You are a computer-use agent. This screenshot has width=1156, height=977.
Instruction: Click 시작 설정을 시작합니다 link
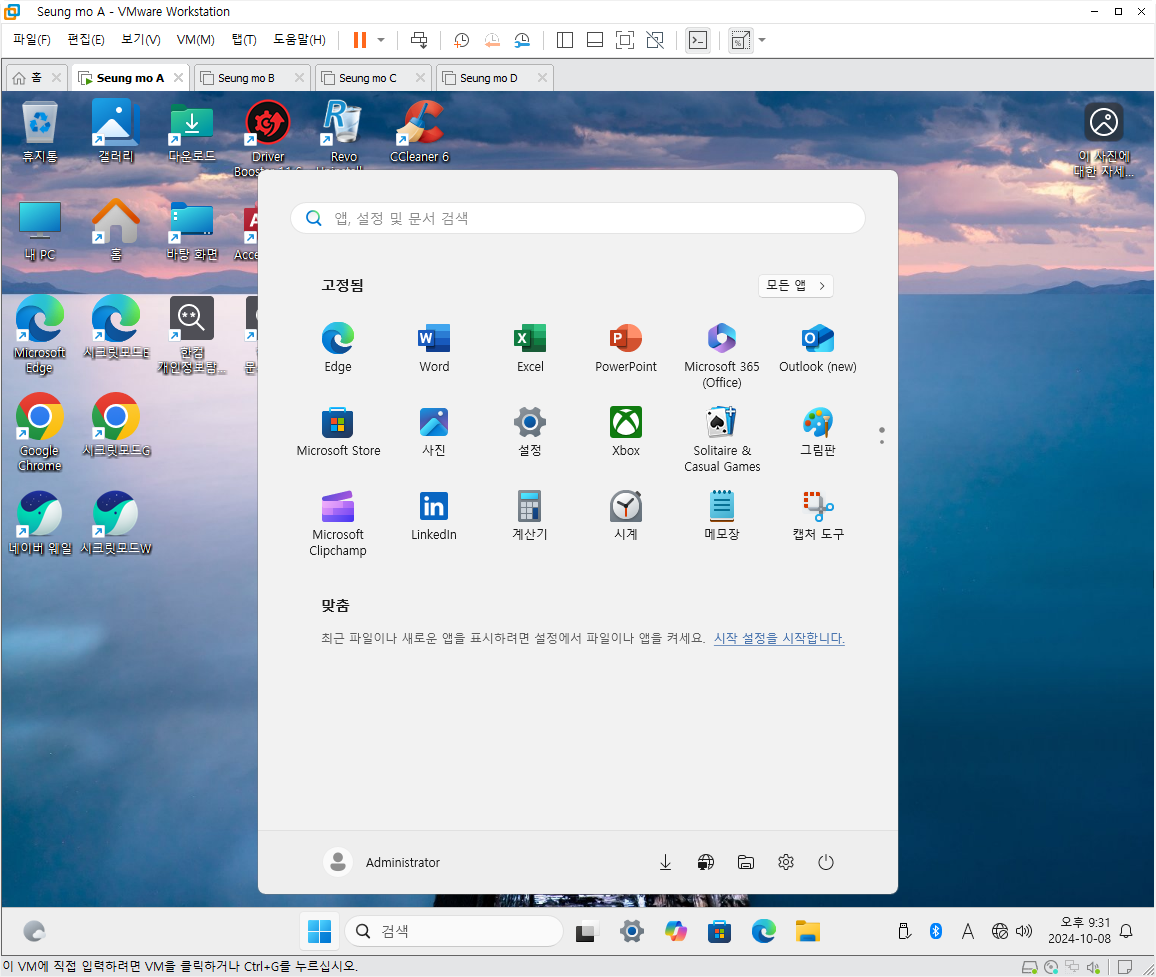779,638
